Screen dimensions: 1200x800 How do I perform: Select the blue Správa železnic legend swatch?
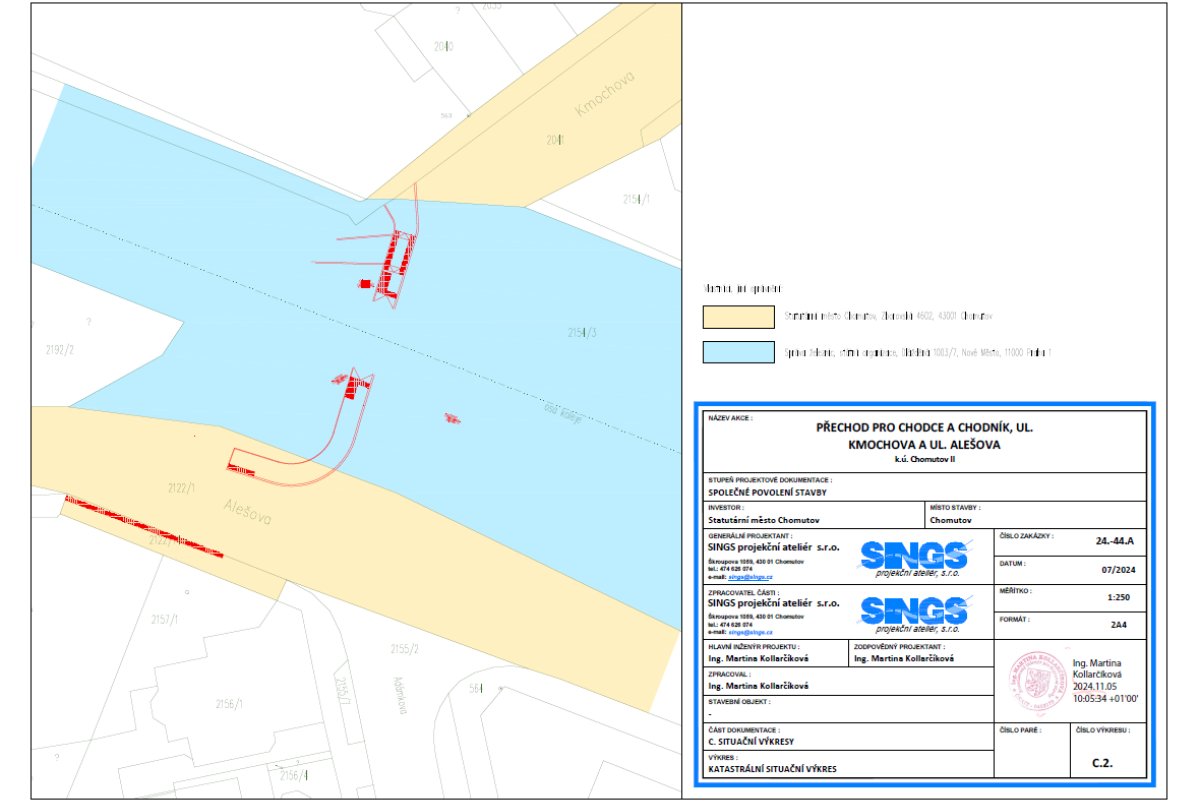pyautogui.click(x=738, y=352)
